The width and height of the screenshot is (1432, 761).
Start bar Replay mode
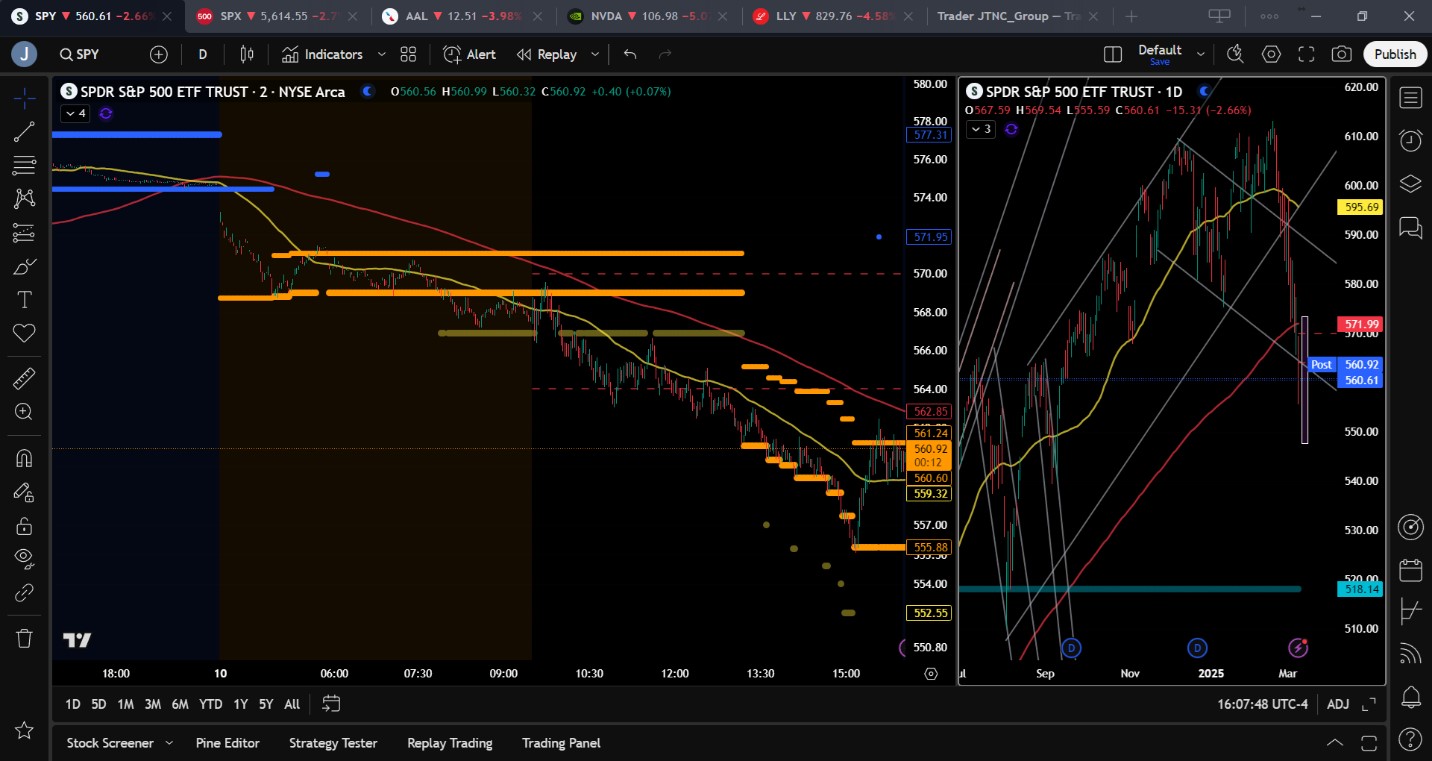[547, 55]
